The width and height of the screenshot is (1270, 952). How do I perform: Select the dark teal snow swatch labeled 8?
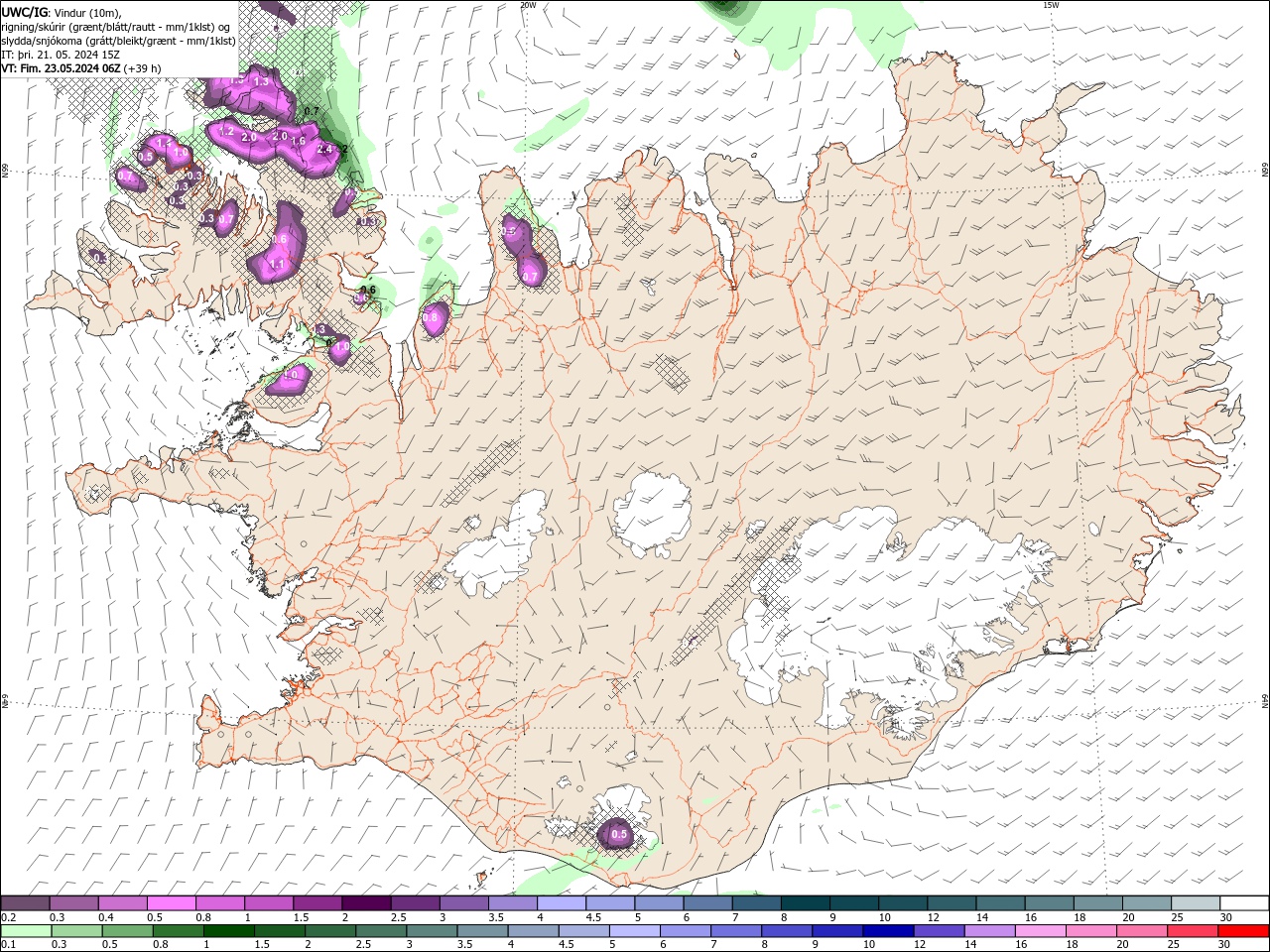click(804, 903)
